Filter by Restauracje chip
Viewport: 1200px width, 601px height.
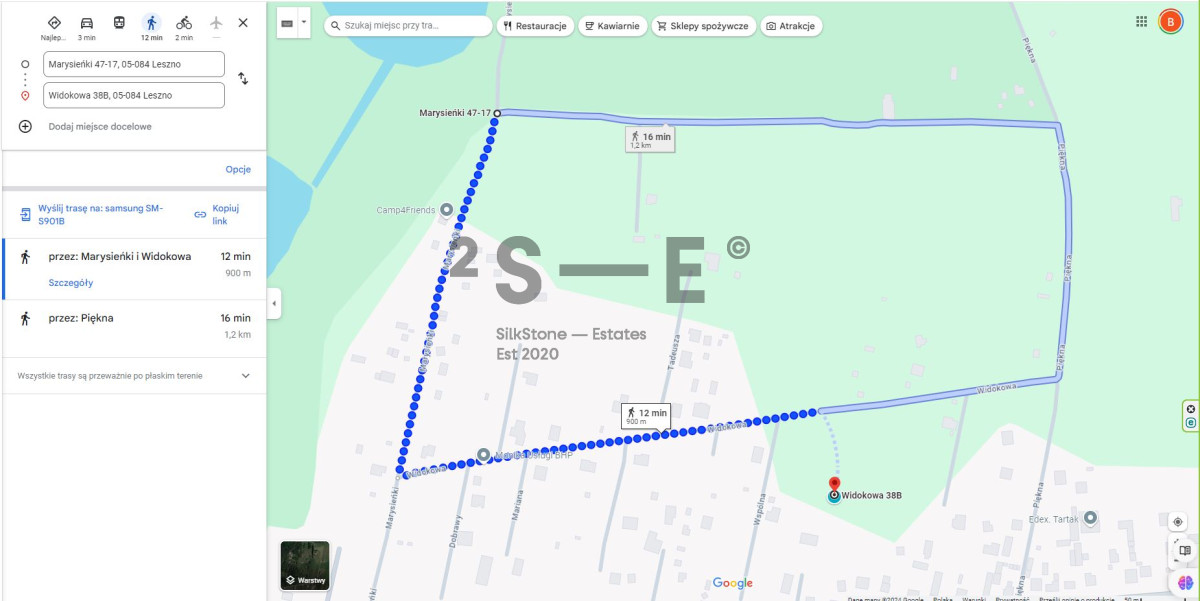pyautogui.click(x=535, y=26)
